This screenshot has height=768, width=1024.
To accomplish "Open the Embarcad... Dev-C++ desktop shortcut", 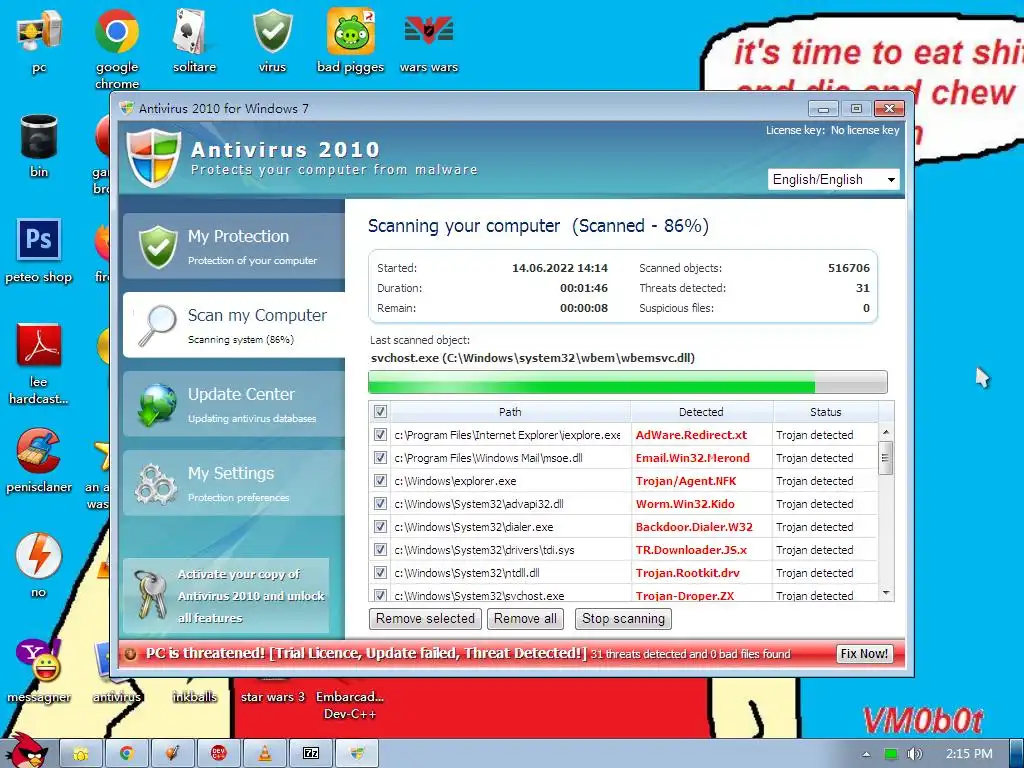I will tap(350, 705).
